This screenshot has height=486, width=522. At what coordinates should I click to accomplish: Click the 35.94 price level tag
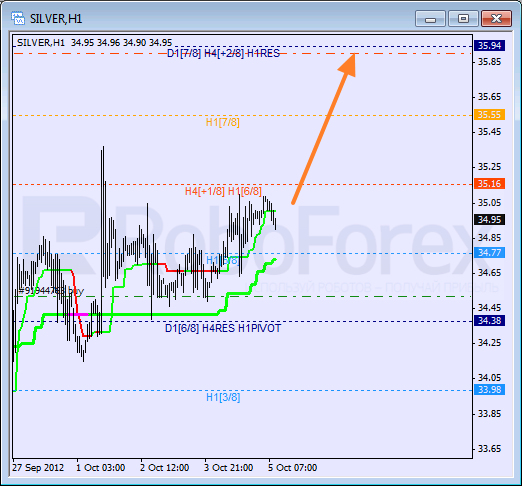click(x=489, y=46)
